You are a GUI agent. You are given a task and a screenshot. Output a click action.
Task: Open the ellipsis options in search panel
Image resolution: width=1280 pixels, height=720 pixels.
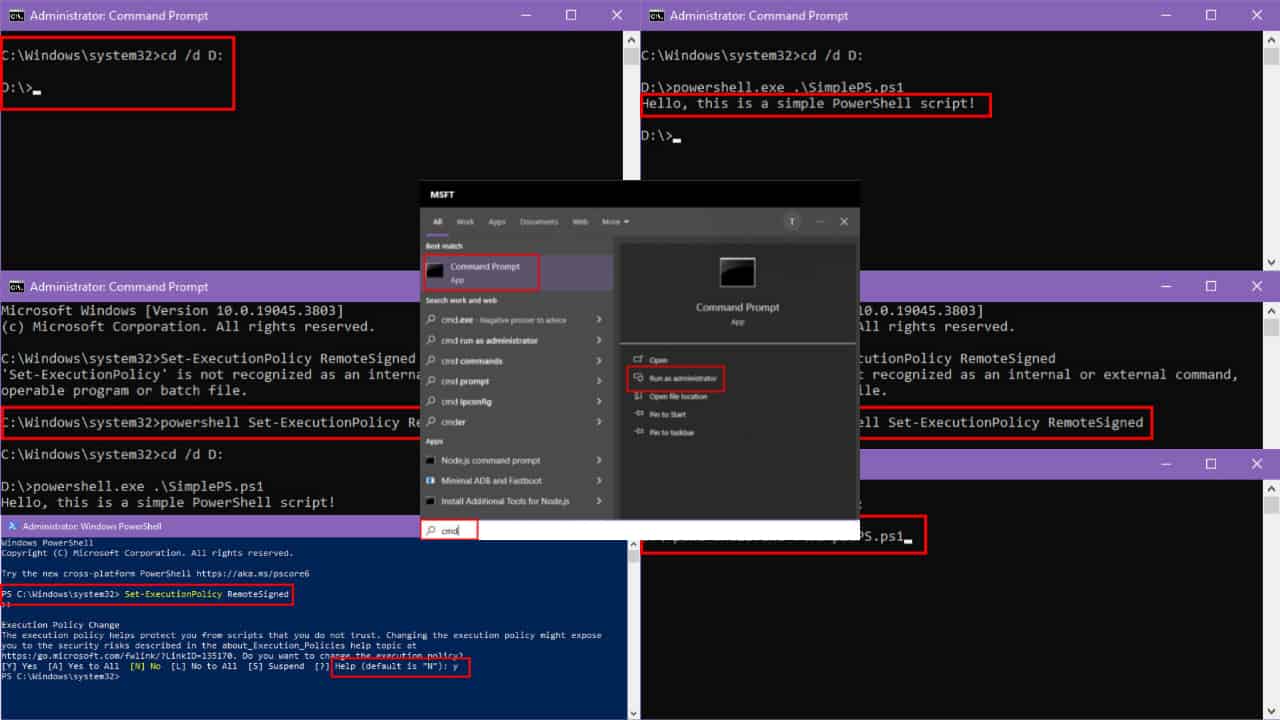[x=820, y=221]
